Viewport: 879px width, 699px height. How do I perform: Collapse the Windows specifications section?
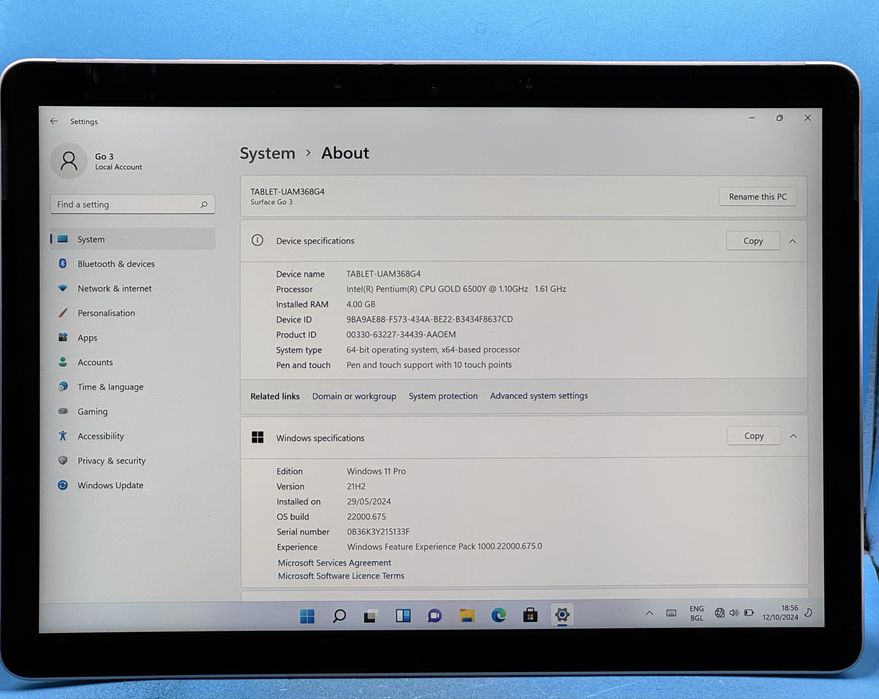pos(793,436)
